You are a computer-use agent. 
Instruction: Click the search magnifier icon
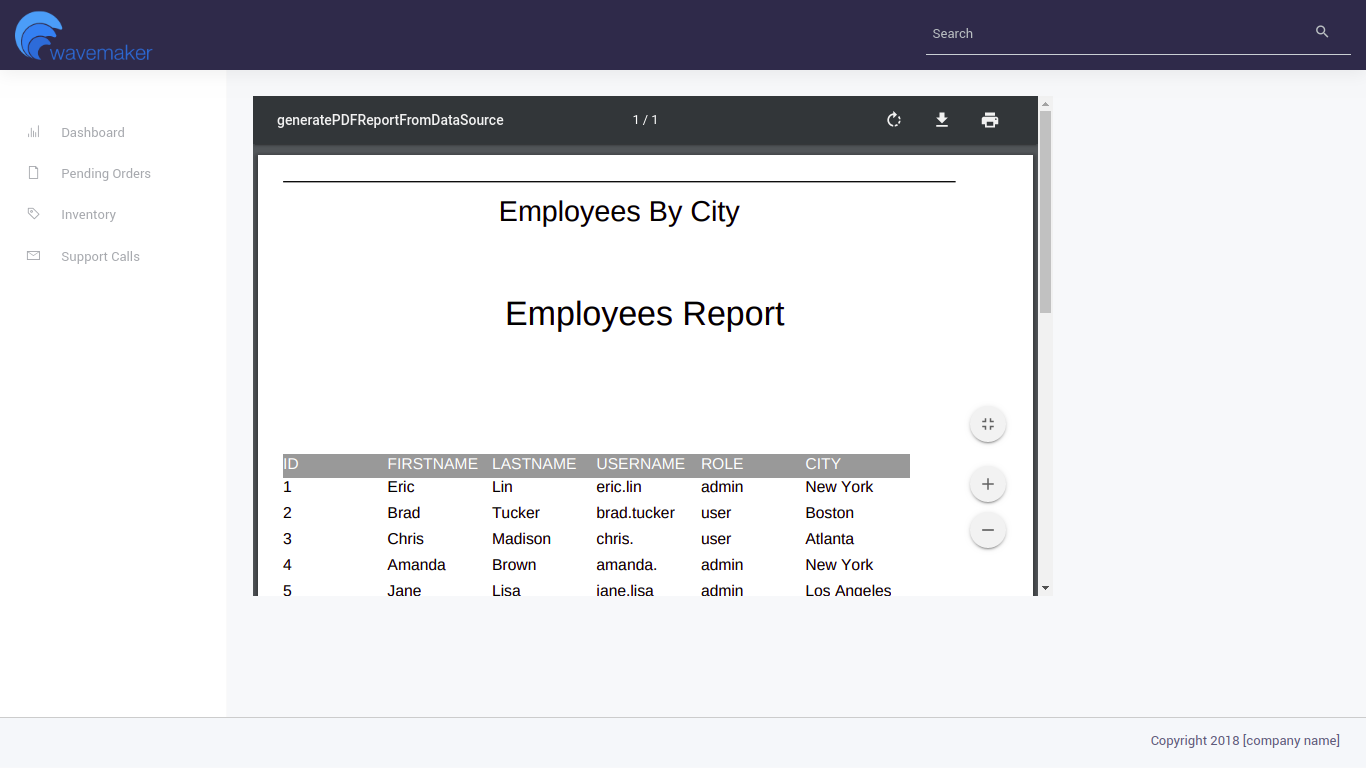1322,32
